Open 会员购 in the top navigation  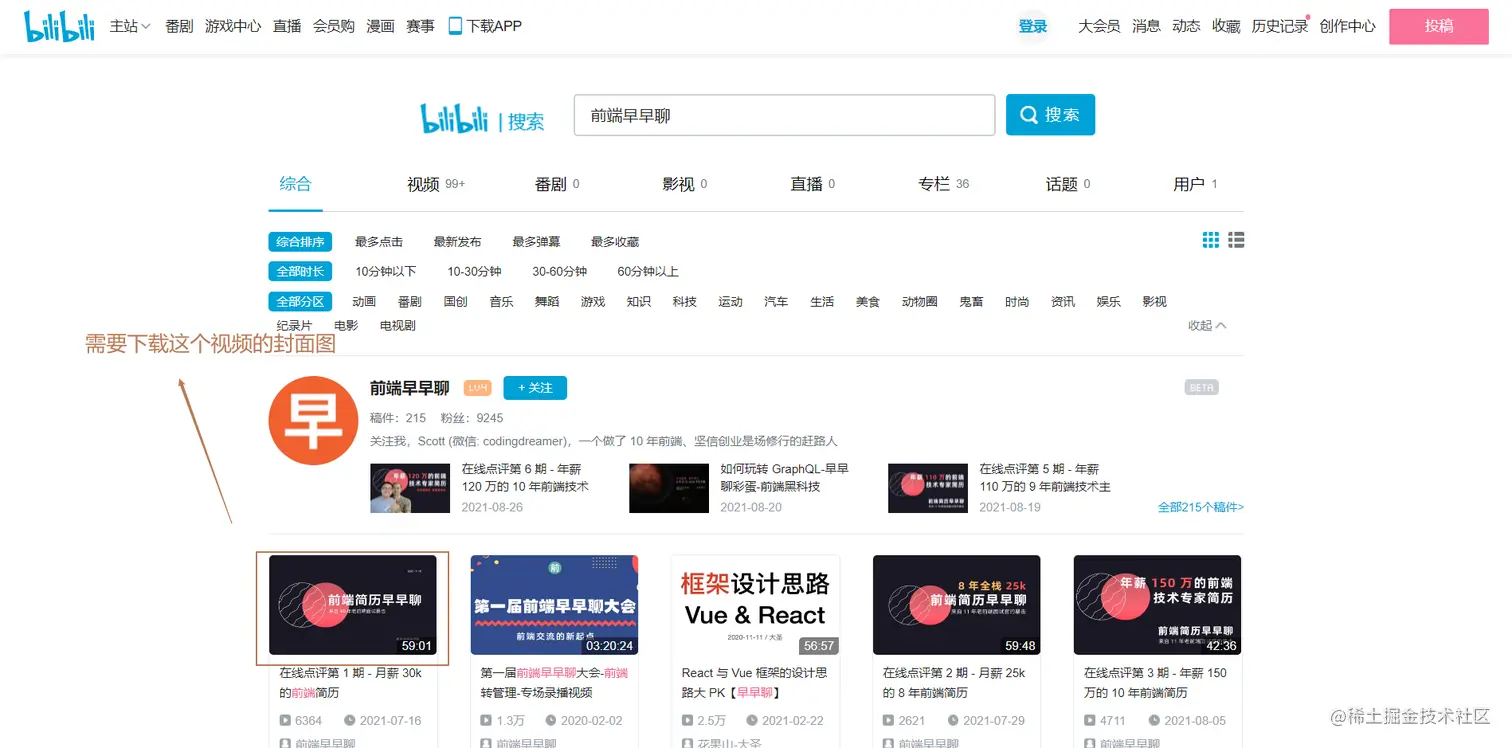(334, 26)
